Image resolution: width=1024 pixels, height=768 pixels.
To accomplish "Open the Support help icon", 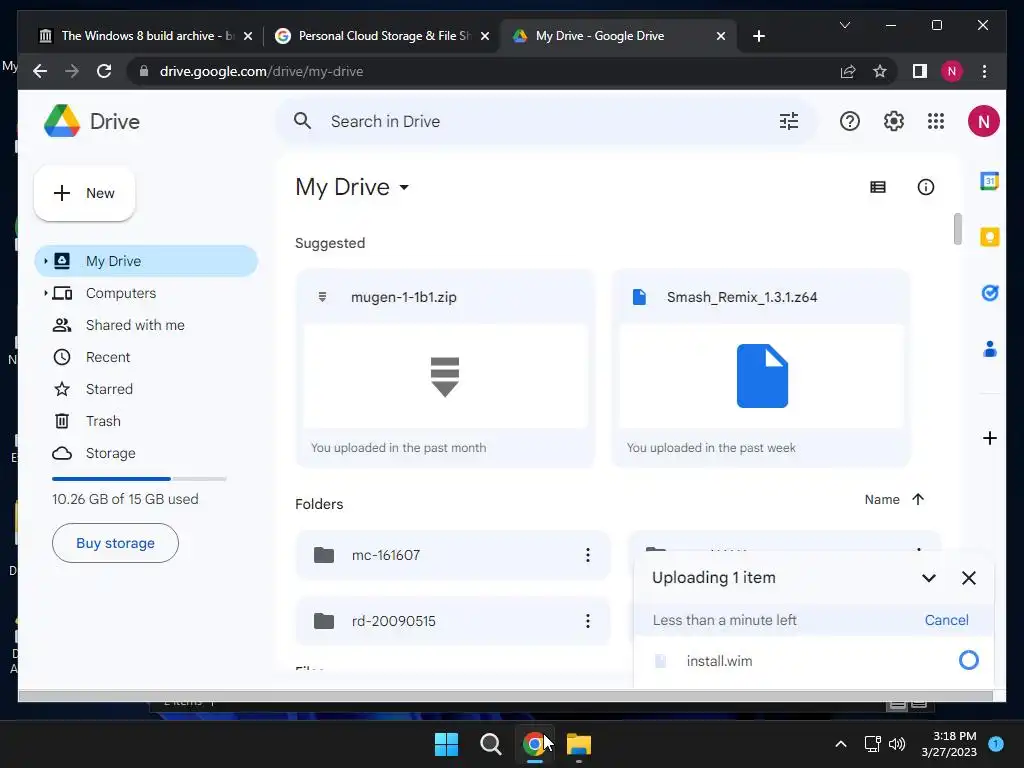I will point(850,121).
